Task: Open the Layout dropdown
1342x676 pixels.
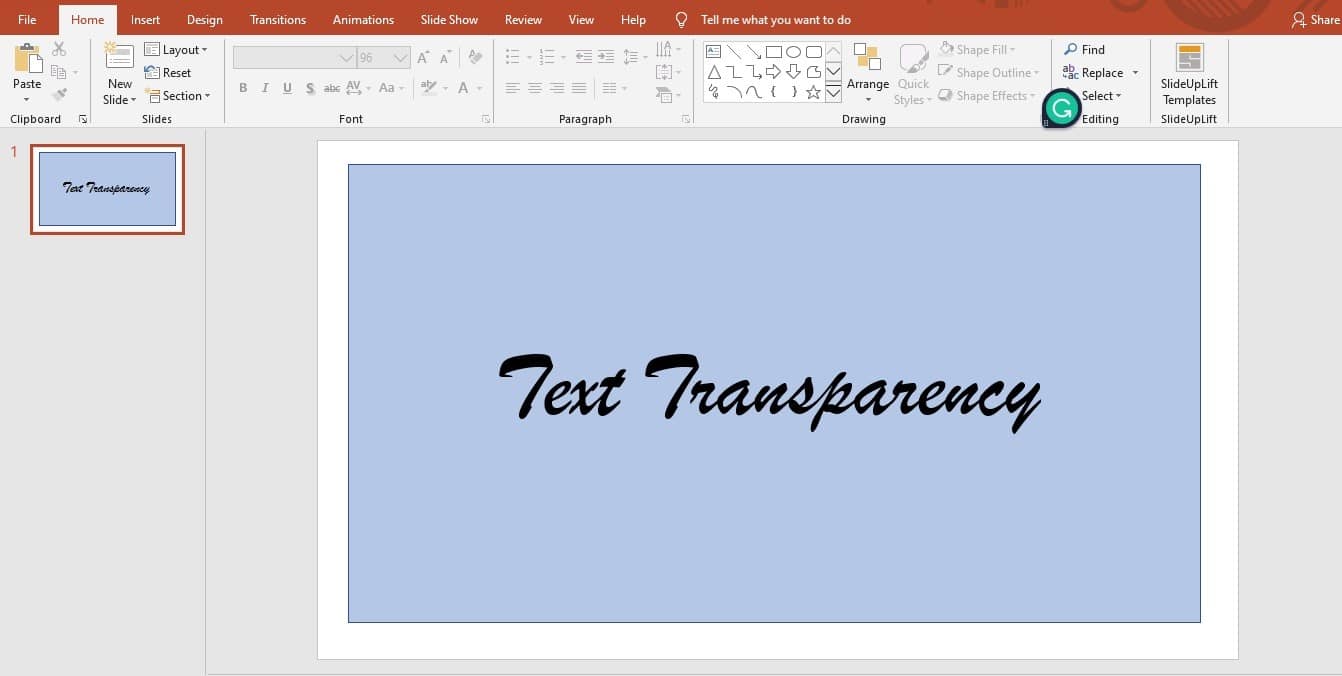Action: pyautogui.click(x=176, y=50)
